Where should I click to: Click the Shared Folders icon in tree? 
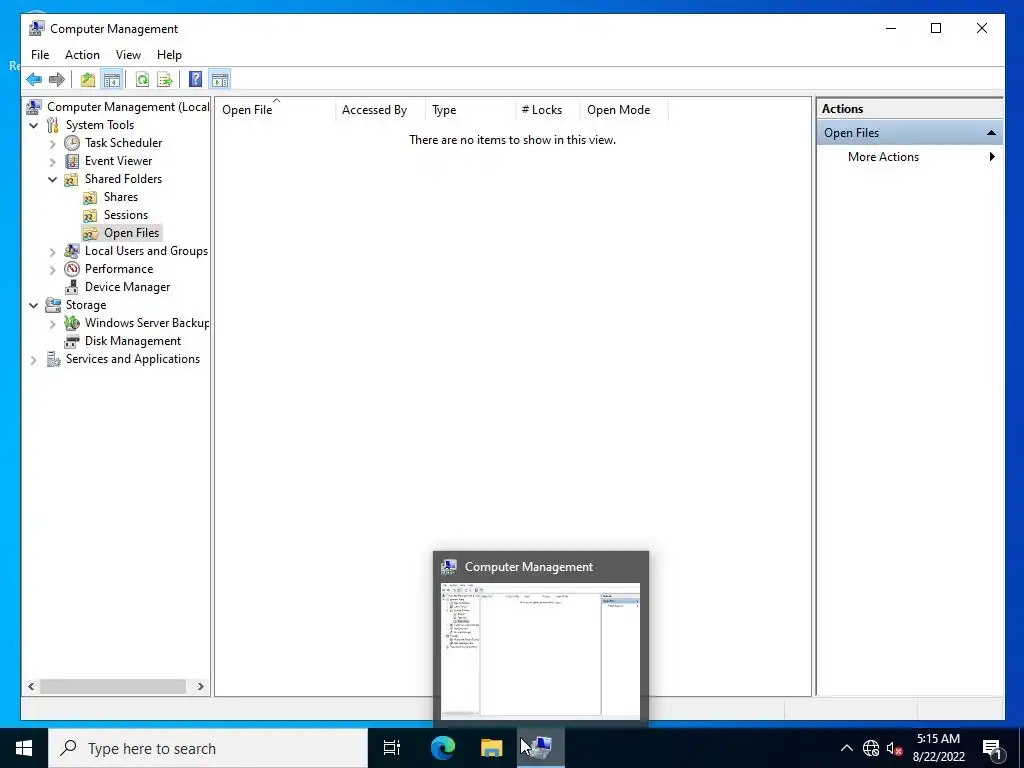click(x=72, y=179)
